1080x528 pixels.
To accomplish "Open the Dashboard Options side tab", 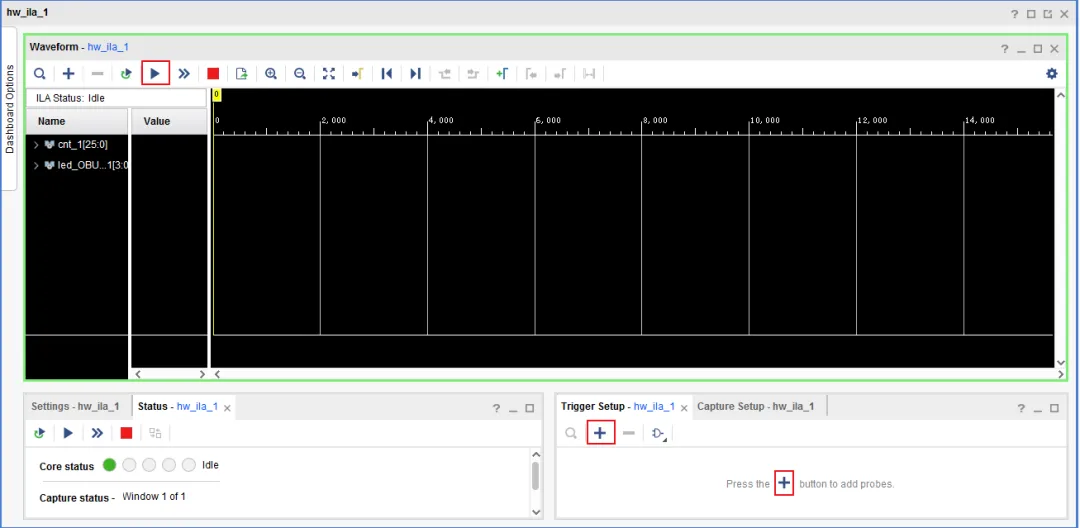I will point(9,109).
